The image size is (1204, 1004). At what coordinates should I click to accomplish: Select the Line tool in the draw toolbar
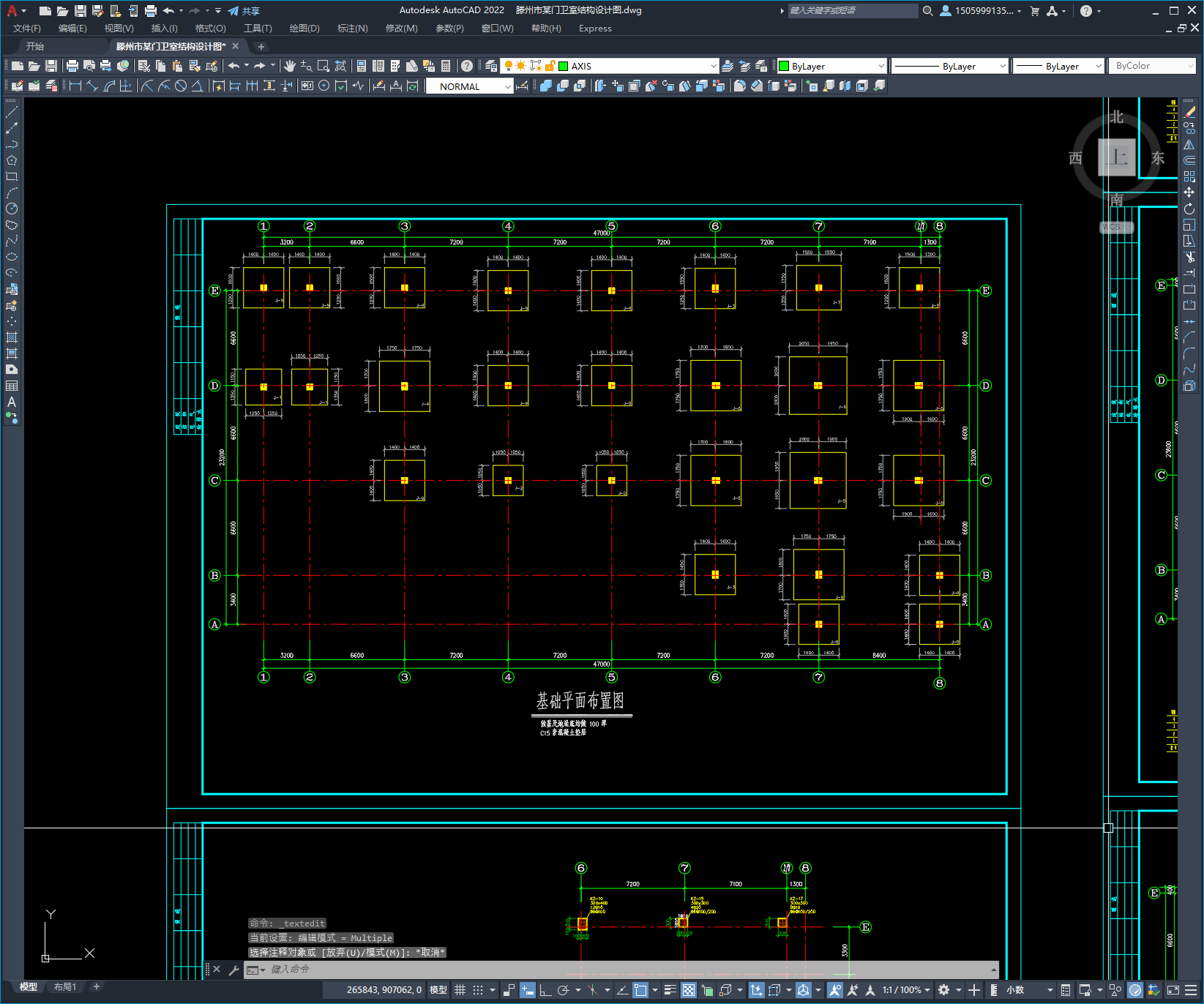point(12,112)
